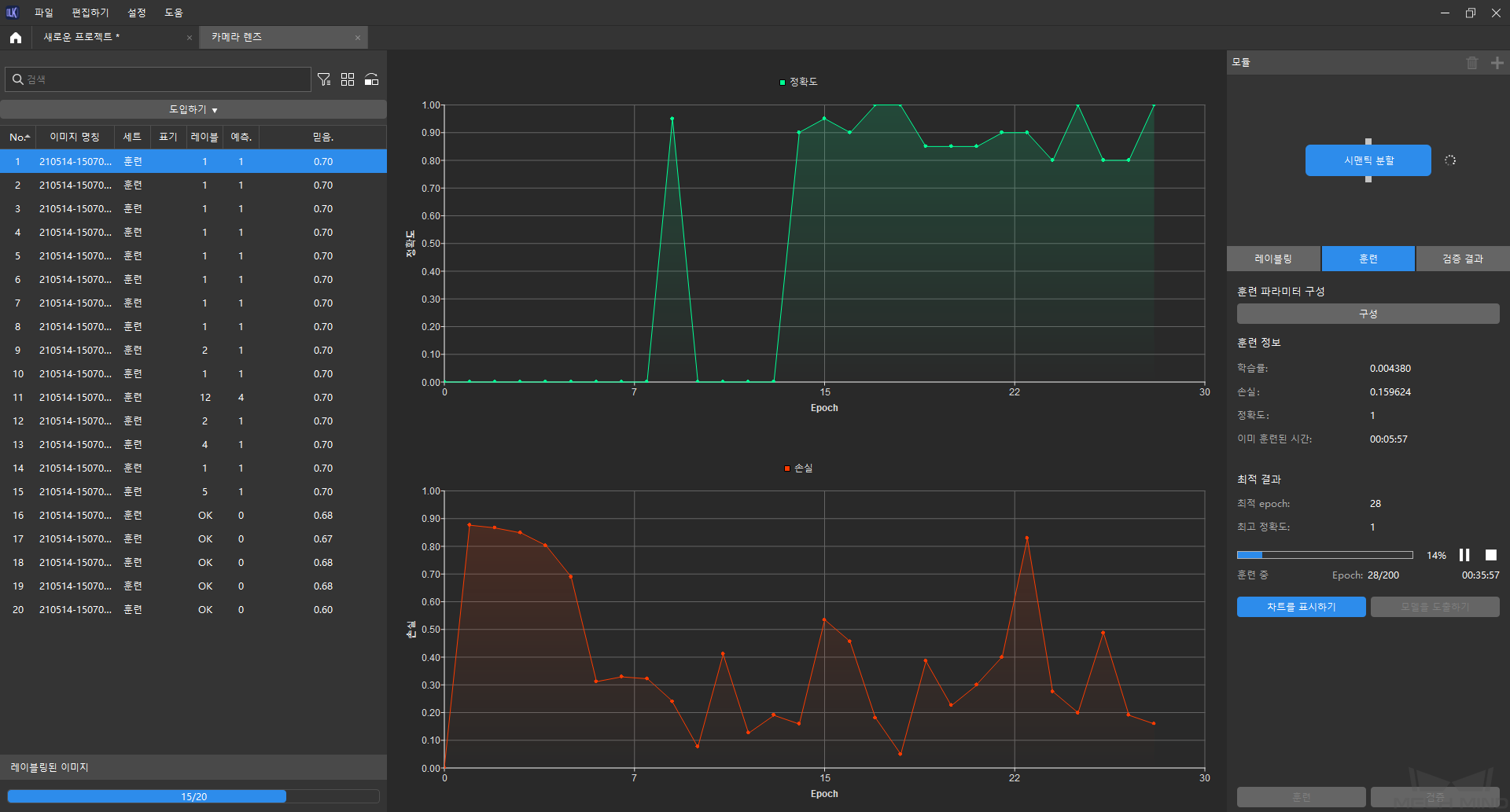Minimize the application window
Screen dimensions: 1510x812
1445,13
